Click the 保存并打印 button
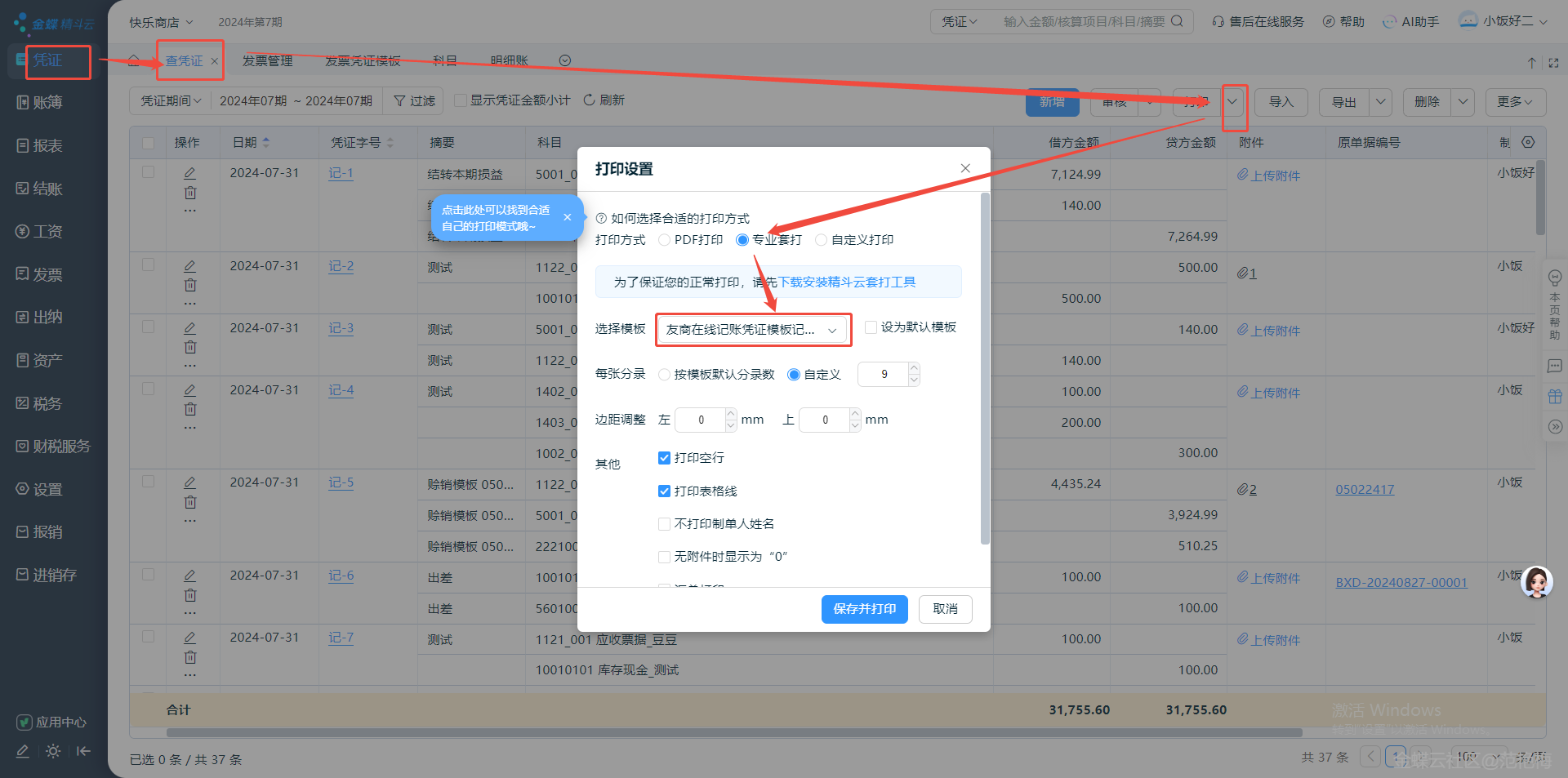 (x=864, y=609)
